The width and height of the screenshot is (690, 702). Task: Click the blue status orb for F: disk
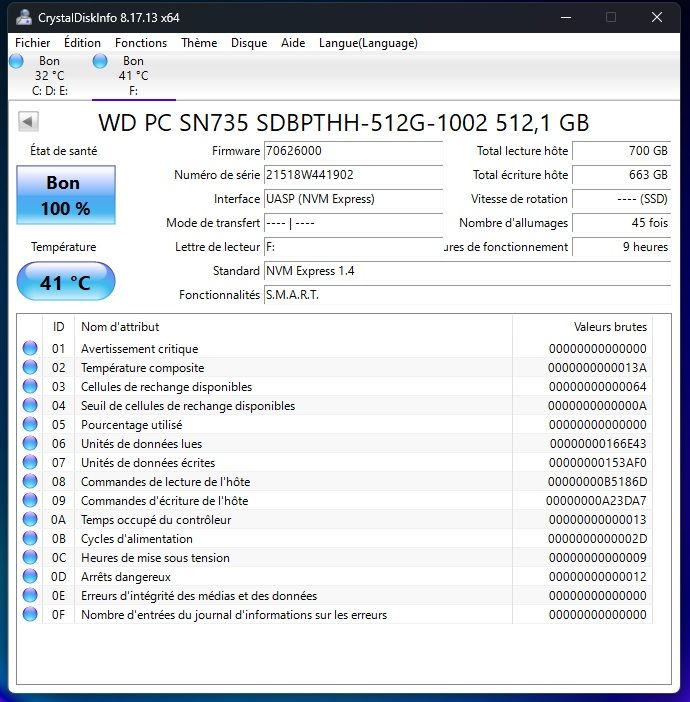(x=100, y=61)
